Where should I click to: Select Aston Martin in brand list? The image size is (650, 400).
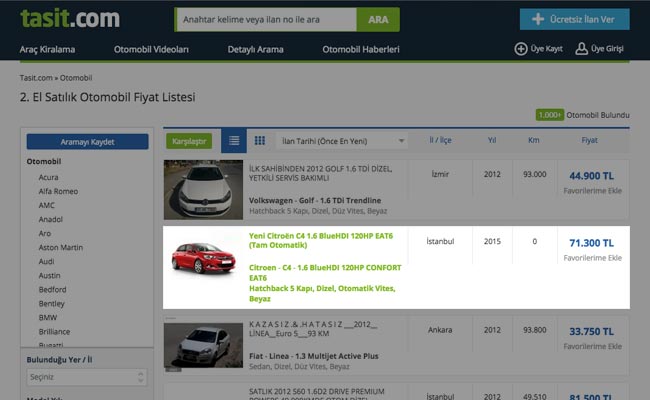pos(61,247)
